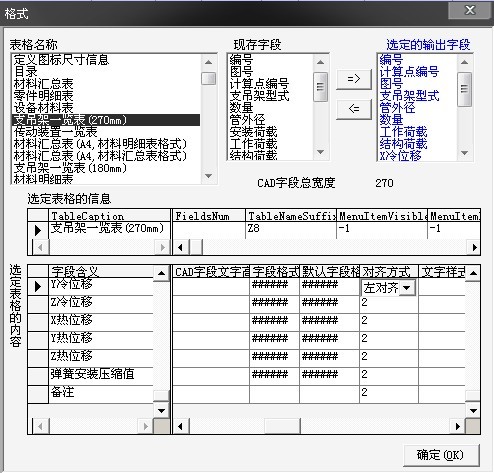Open the 左对齐 alignment dropdown

pos(407,288)
